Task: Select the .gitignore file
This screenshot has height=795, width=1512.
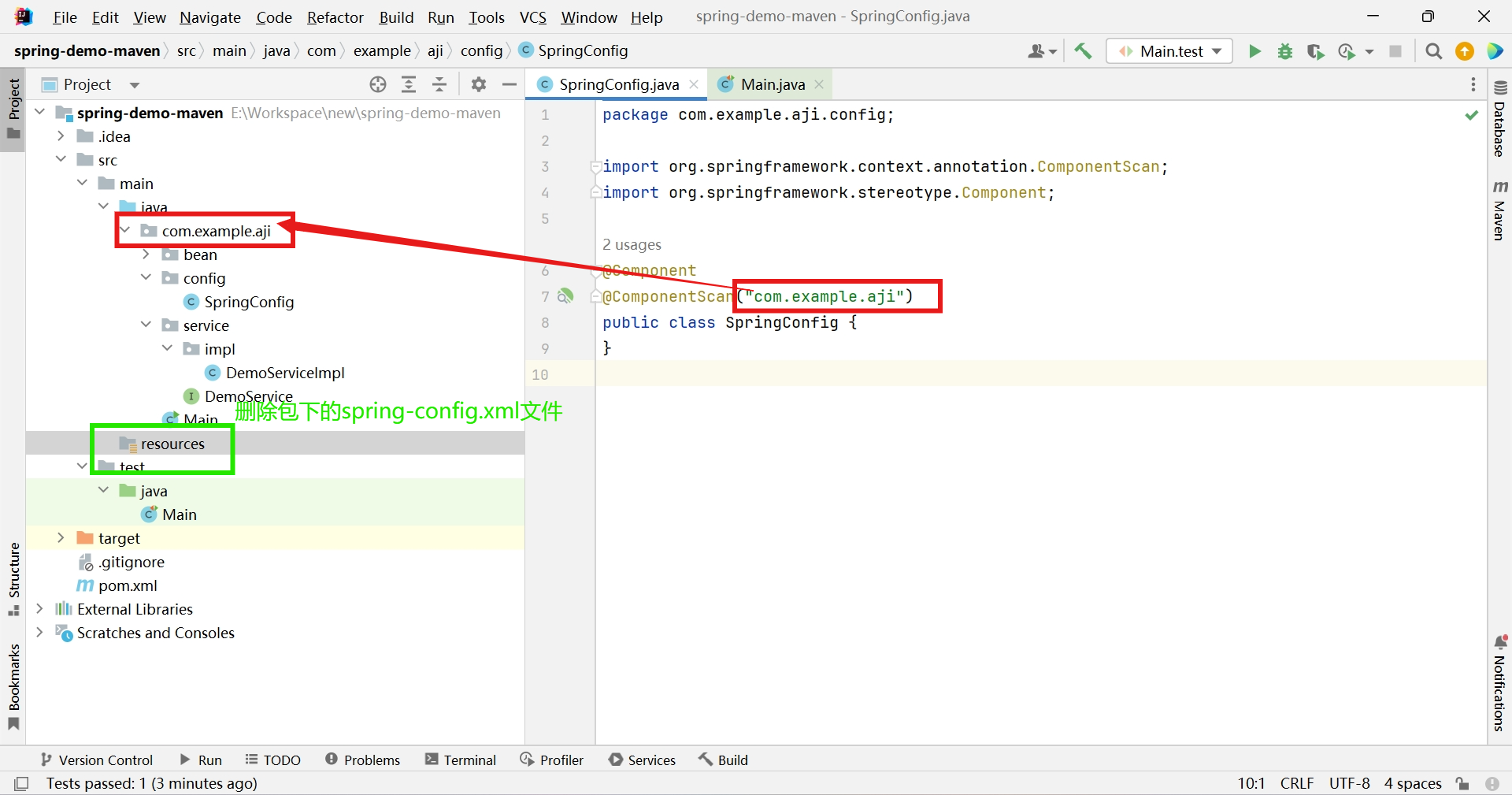Action: (132, 562)
